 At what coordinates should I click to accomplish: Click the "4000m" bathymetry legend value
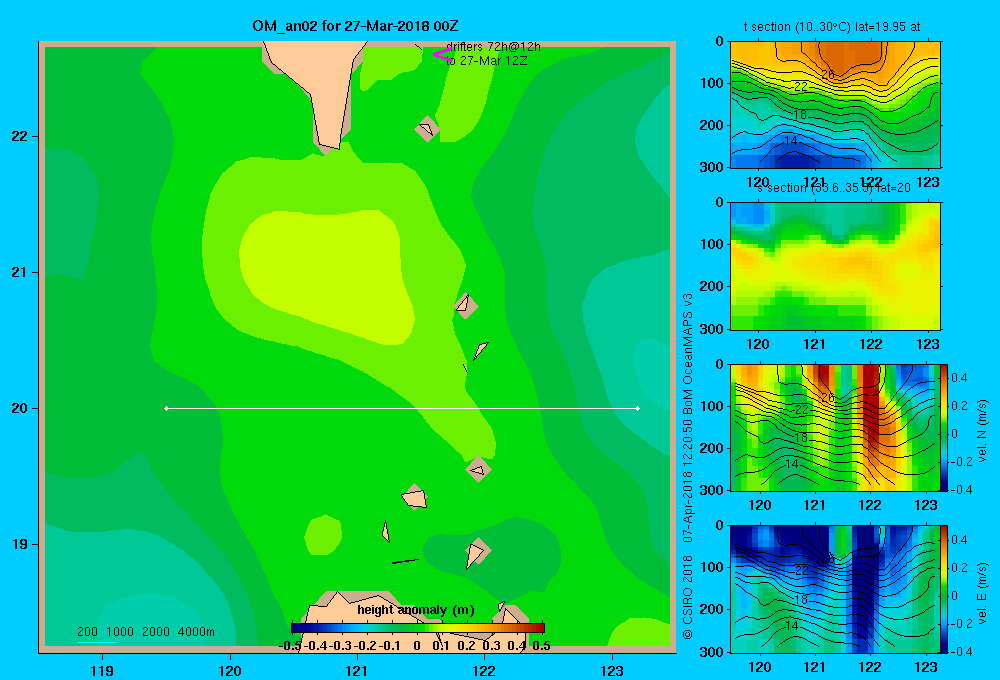tap(196, 632)
